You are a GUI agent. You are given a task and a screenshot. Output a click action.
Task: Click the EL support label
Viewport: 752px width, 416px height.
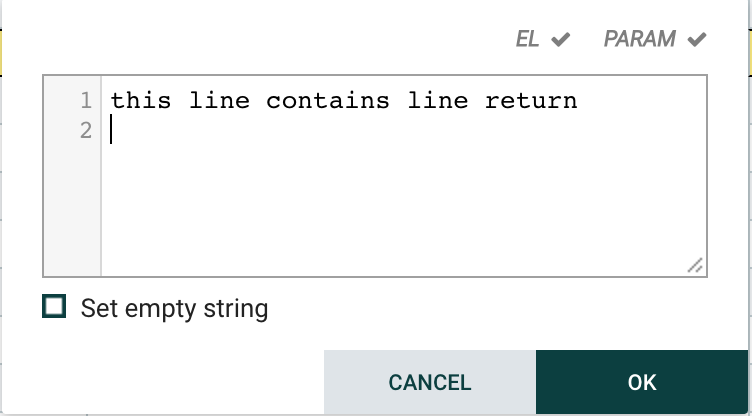point(528,40)
